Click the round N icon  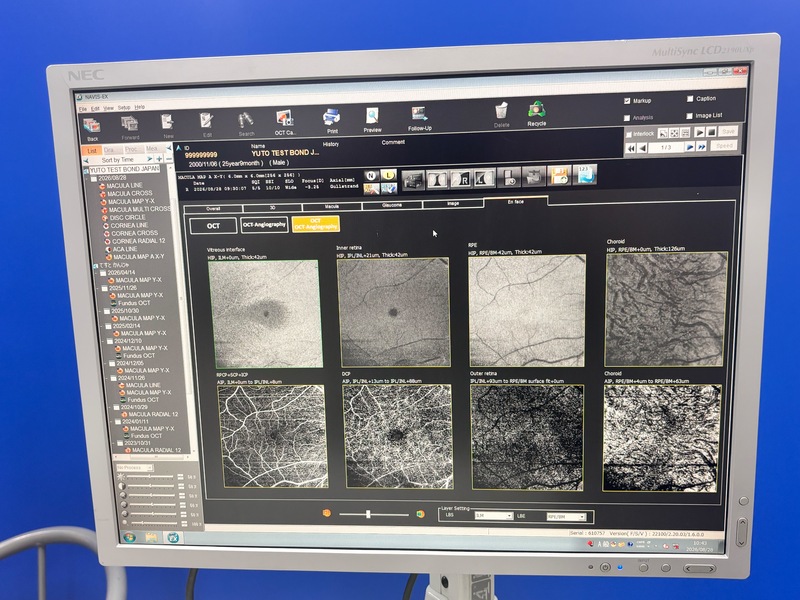[x=371, y=176]
